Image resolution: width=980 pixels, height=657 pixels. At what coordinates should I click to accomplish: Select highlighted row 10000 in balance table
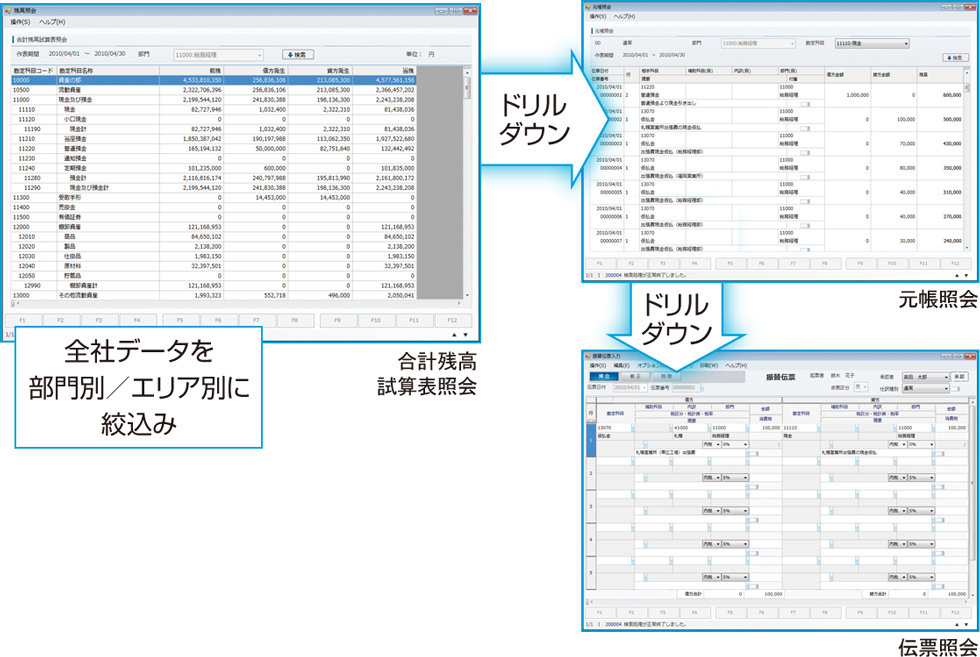pyautogui.click(x=214, y=80)
